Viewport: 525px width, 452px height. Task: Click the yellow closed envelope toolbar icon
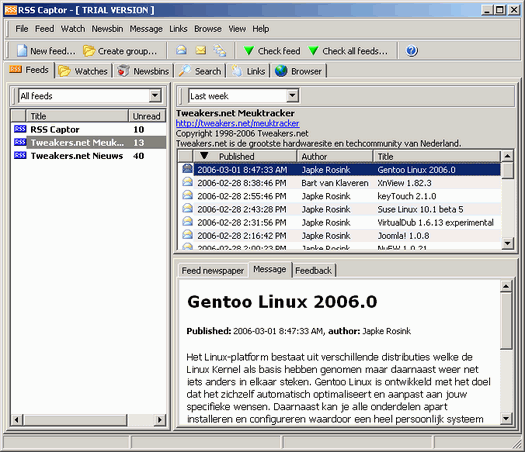[x=201, y=51]
